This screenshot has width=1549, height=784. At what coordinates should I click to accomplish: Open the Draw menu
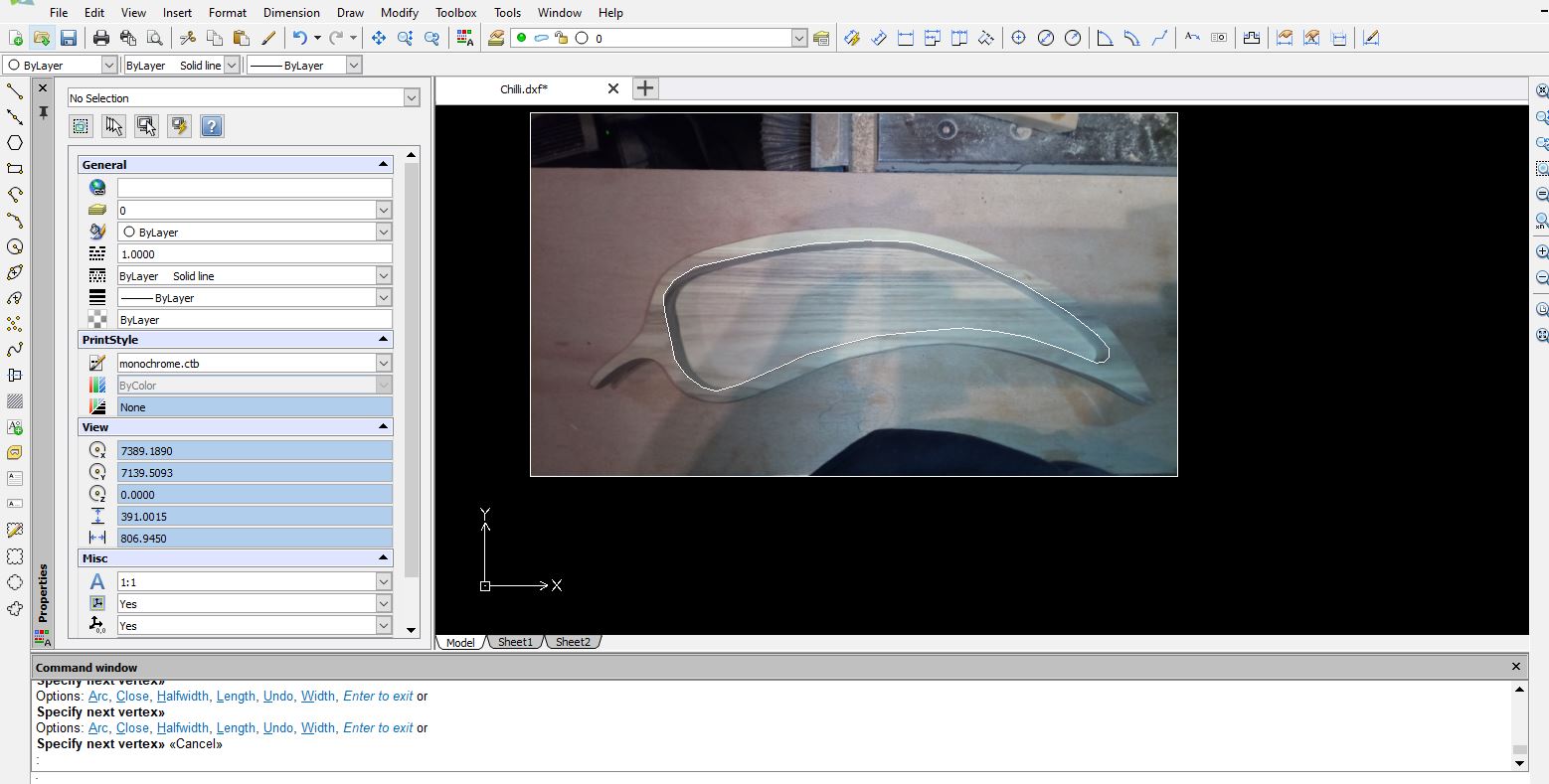click(350, 13)
